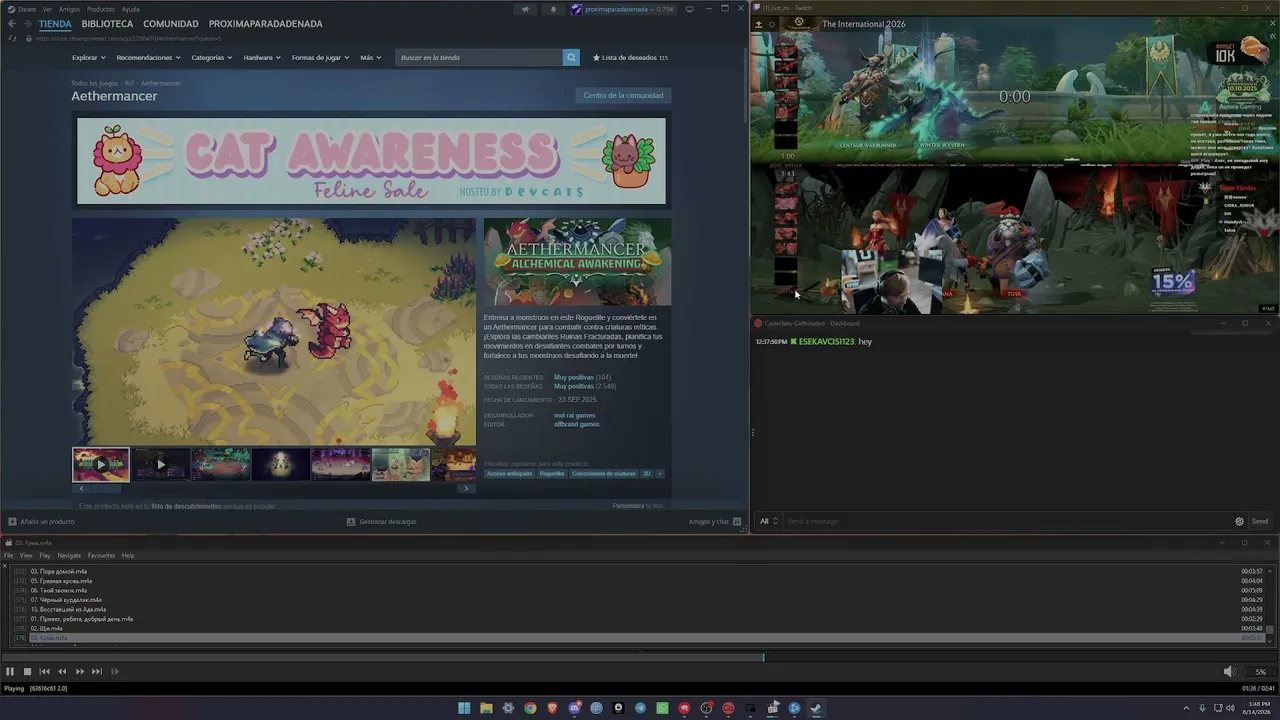Click the Steam store search magnifier button
This screenshot has height=720, width=1280.
click(571, 58)
